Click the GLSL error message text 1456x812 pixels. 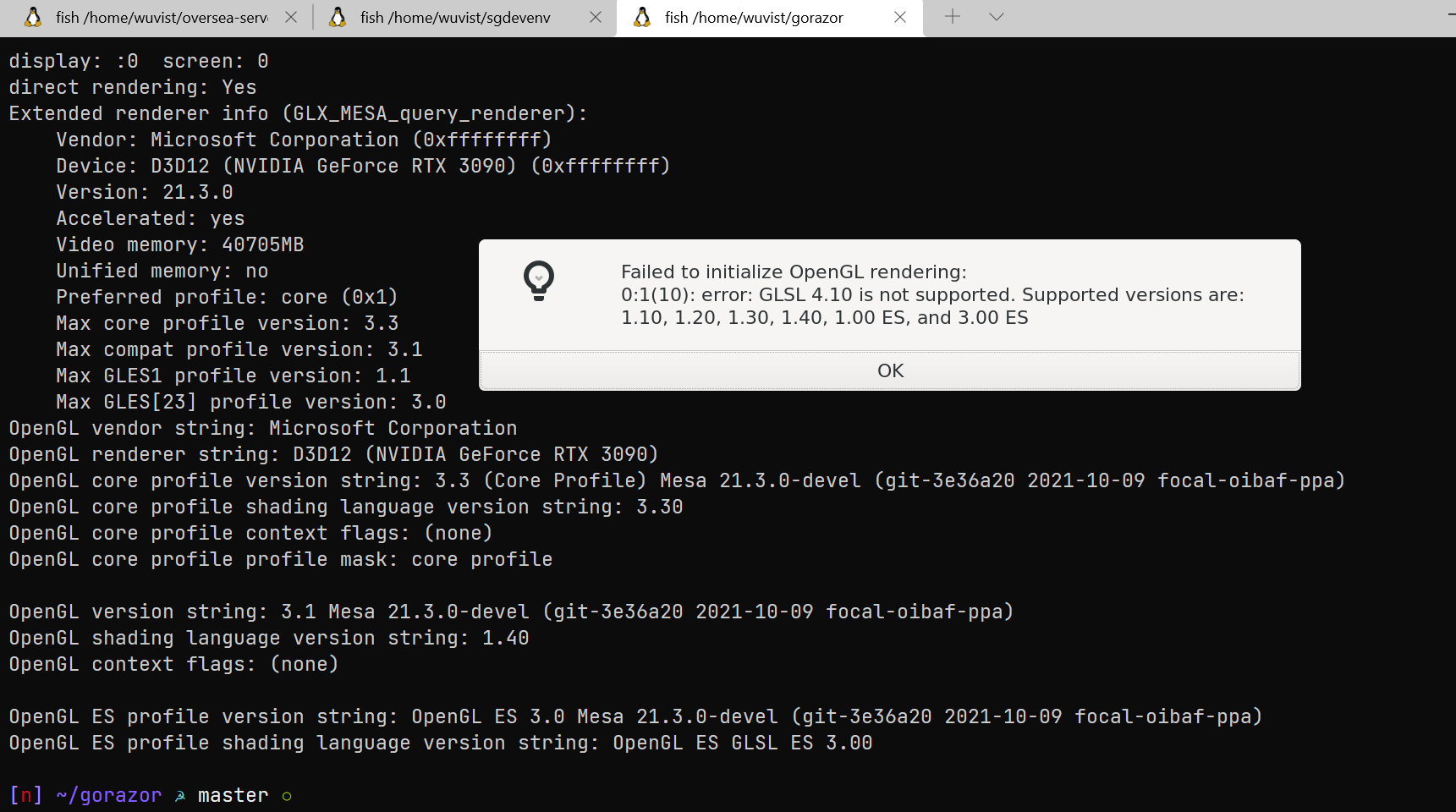point(931,294)
